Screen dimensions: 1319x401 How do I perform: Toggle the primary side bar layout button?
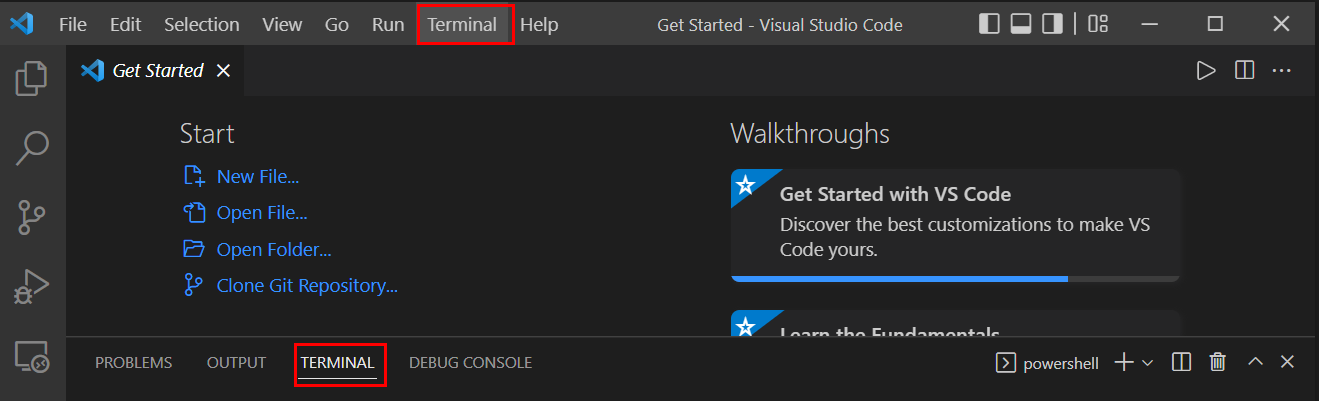tap(989, 24)
